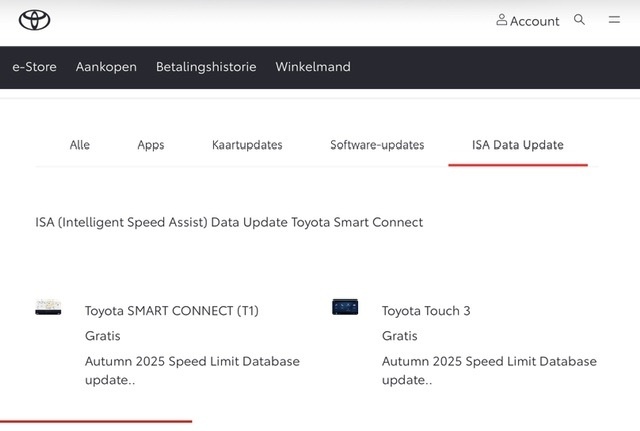The image size is (640, 431).
Task: Open the Account menu
Action: 527,20
